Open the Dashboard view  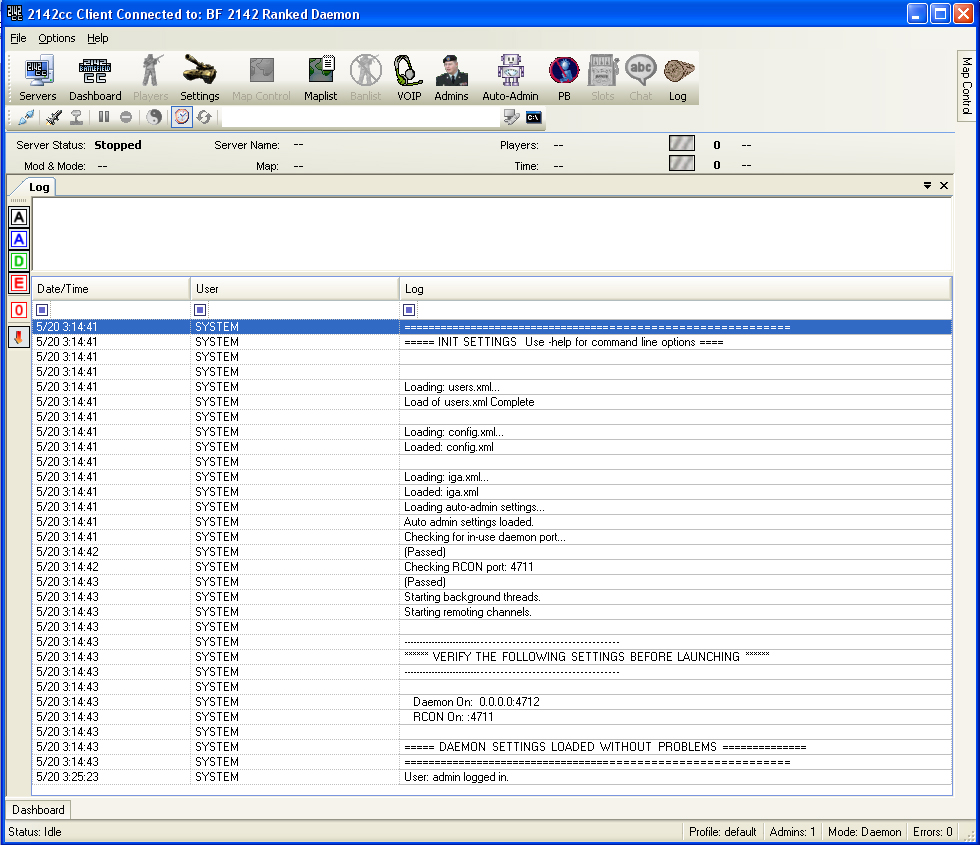(95, 78)
